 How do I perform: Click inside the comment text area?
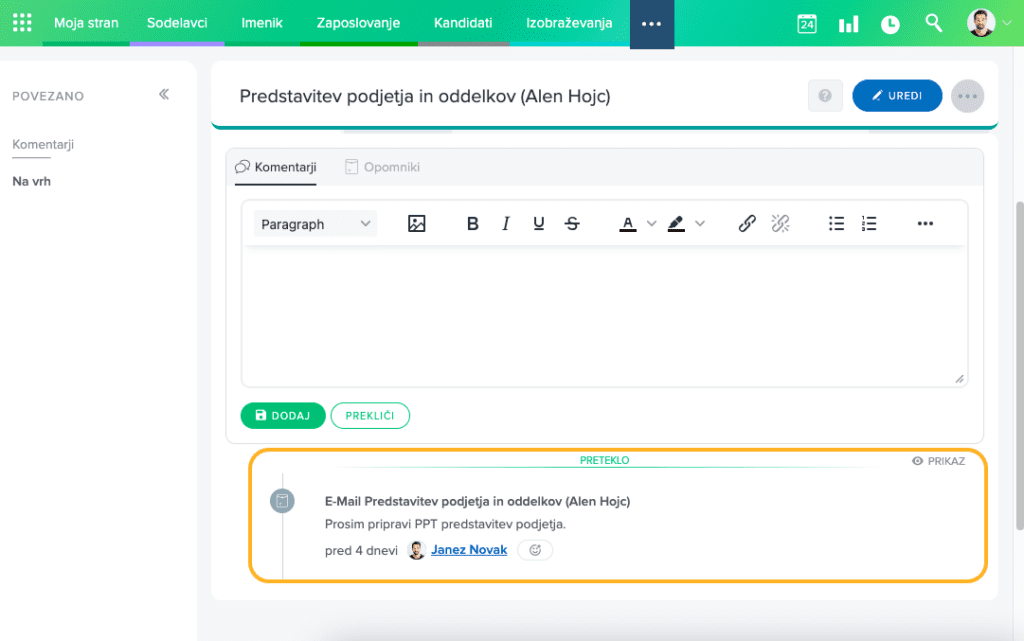(604, 315)
